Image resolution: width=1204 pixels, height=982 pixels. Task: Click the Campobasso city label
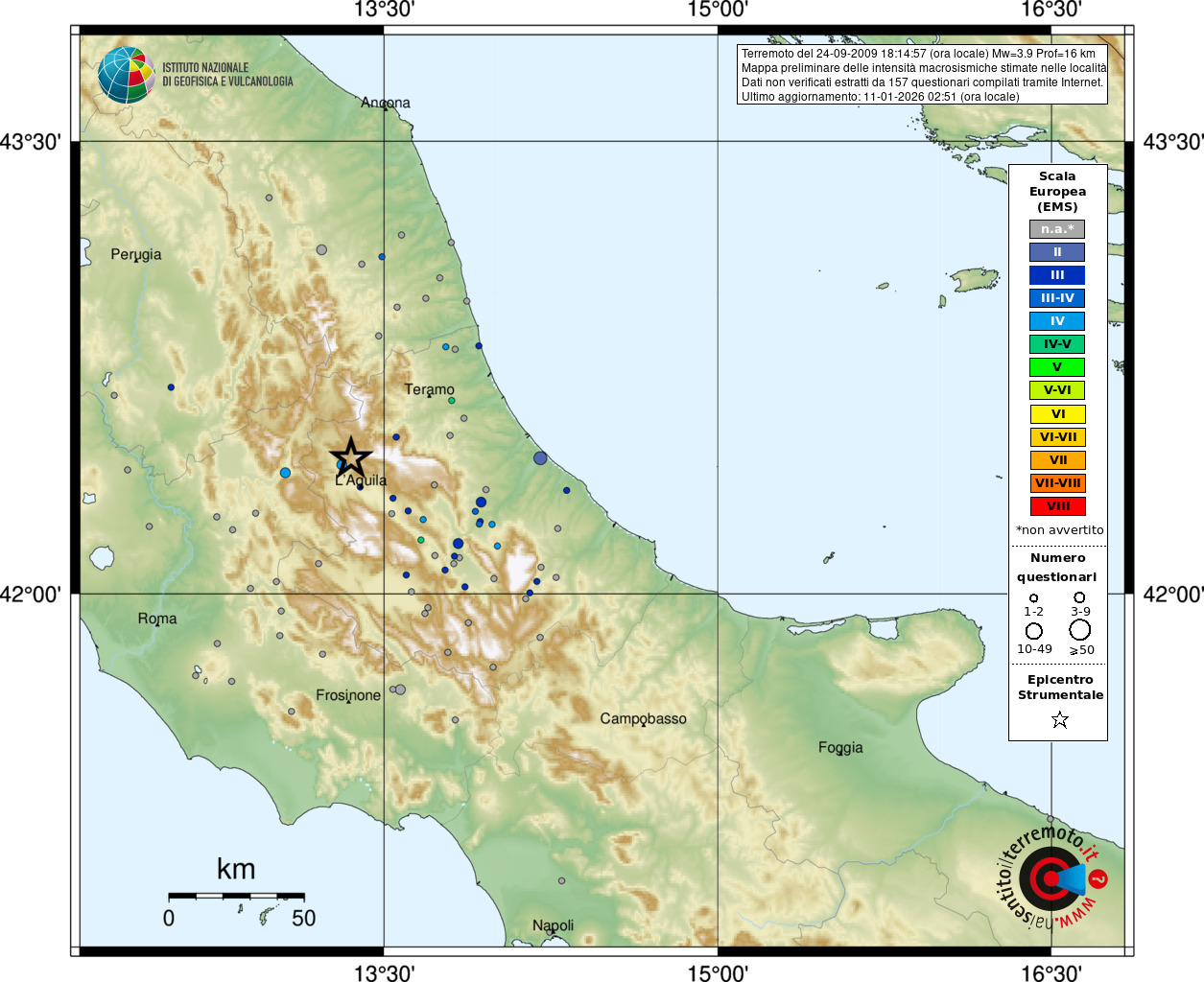click(x=644, y=718)
